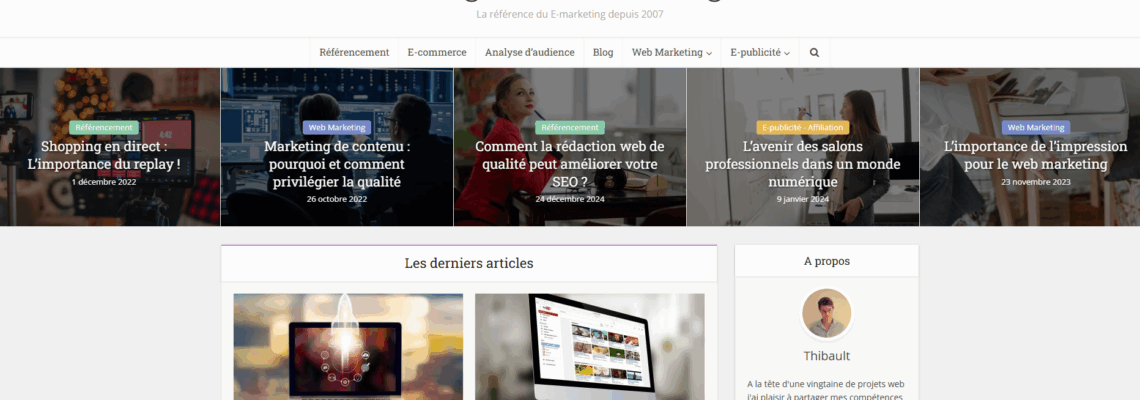Click Web Marketing tag on Marketing de contenu
The image size is (1140, 400).
(x=337, y=128)
